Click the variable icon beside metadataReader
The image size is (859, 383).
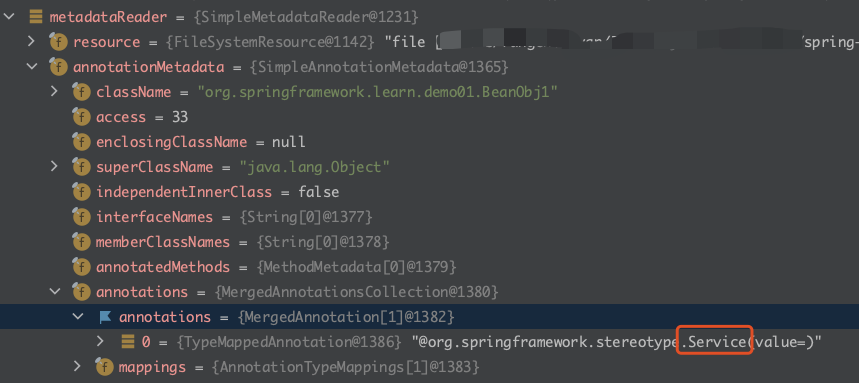[36, 17]
